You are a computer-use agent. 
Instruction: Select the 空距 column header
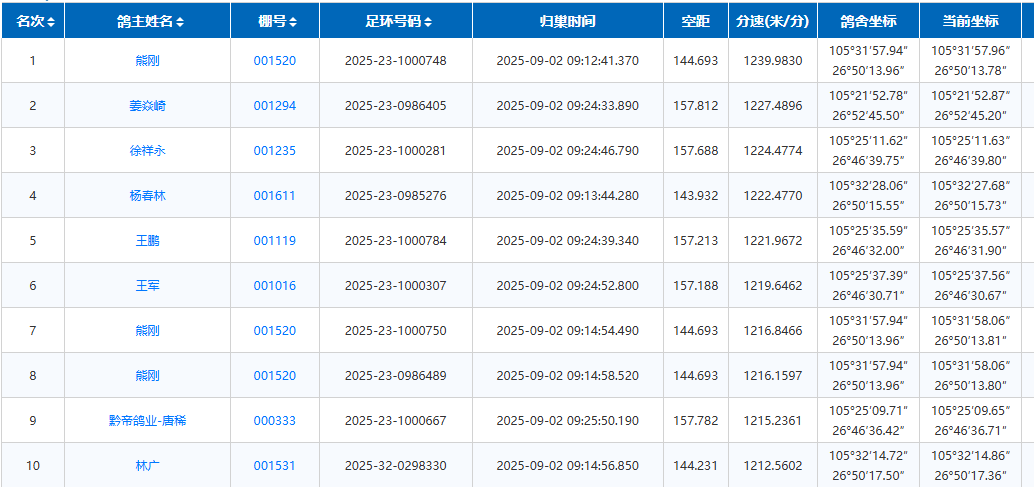(695, 21)
